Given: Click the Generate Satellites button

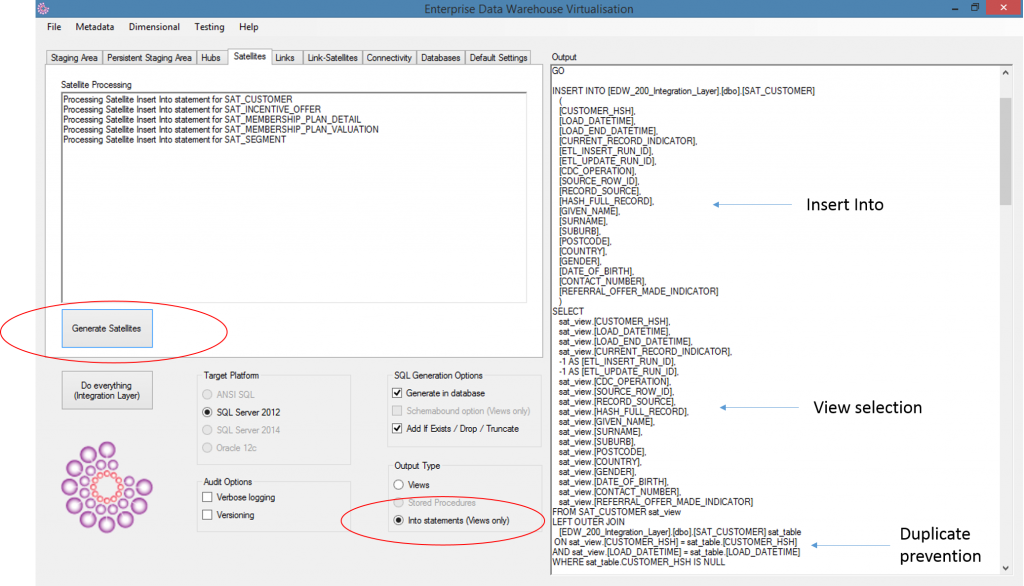Looking at the screenshot, I should (107, 329).
